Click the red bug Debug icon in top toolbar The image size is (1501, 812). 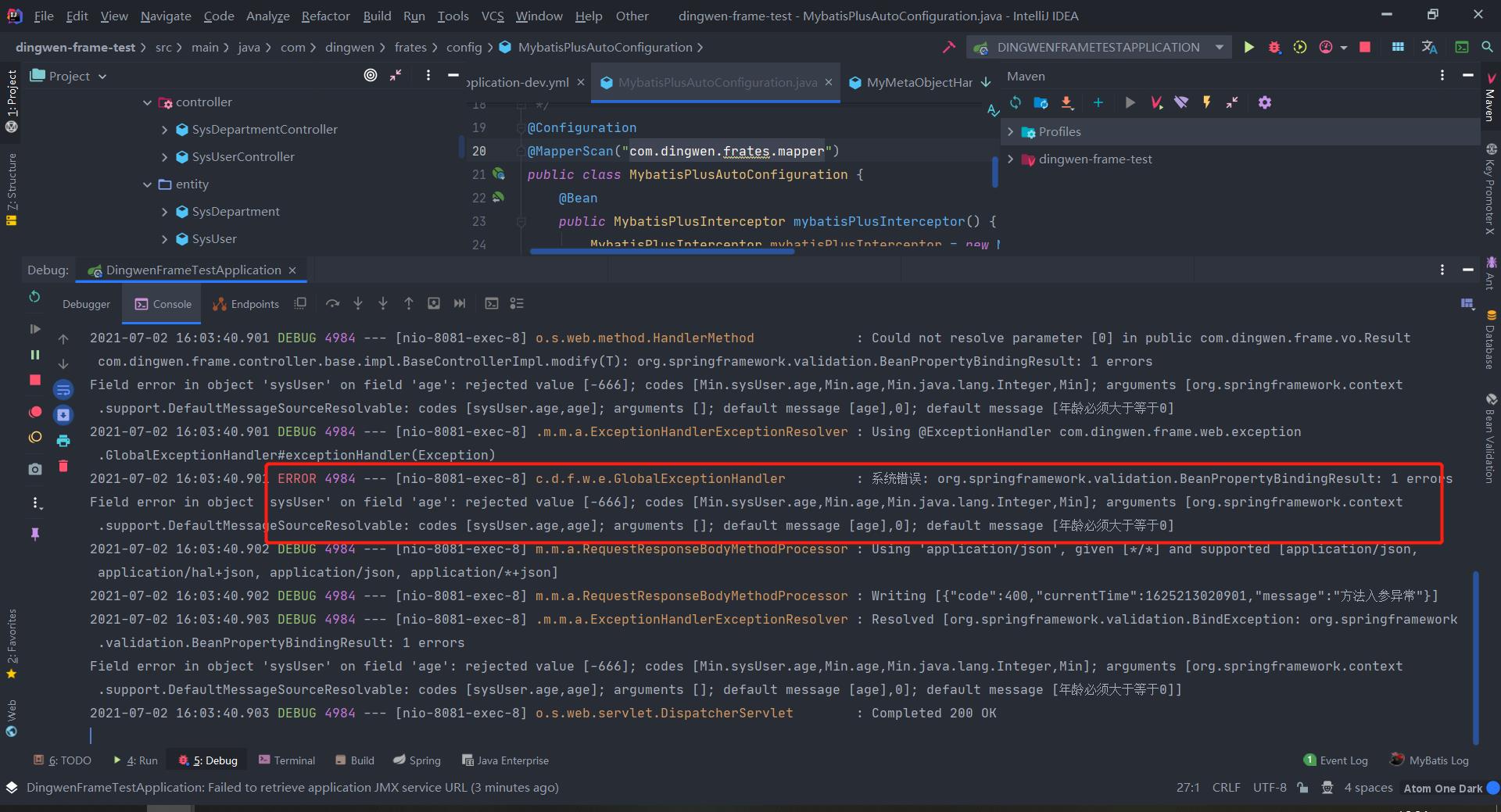point(1274,47)
